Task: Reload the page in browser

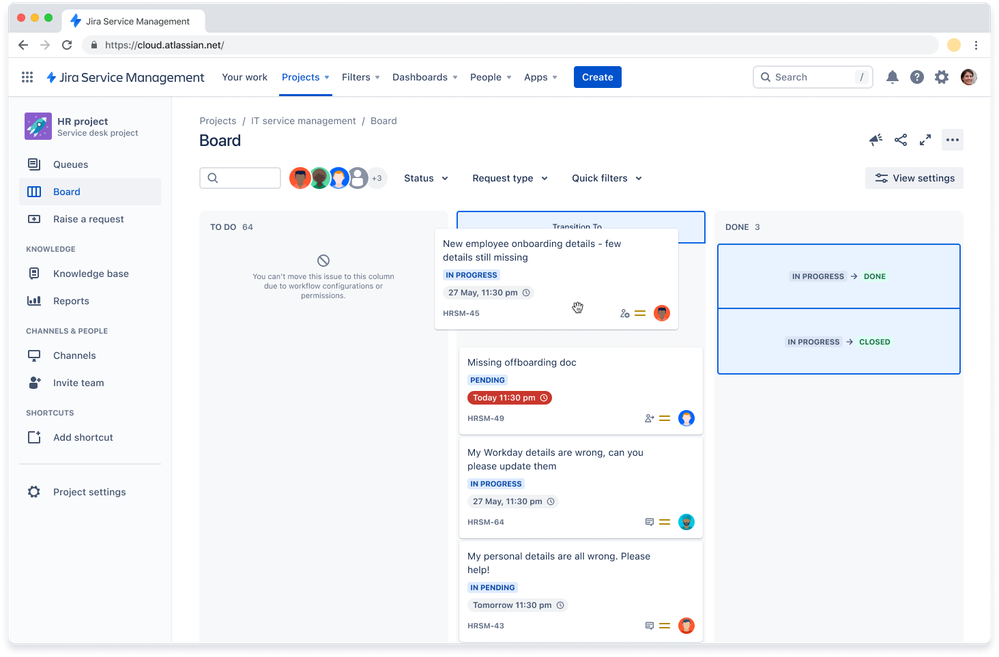Action: pos(67,45)
